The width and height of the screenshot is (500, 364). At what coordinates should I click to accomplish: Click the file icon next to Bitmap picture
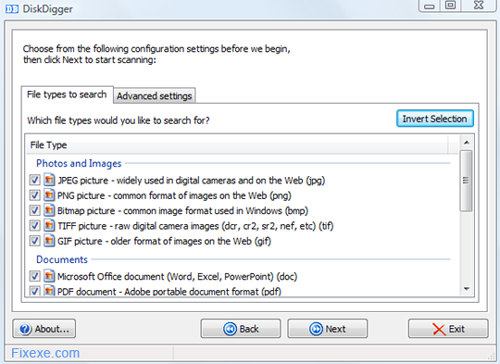(49, 210)
